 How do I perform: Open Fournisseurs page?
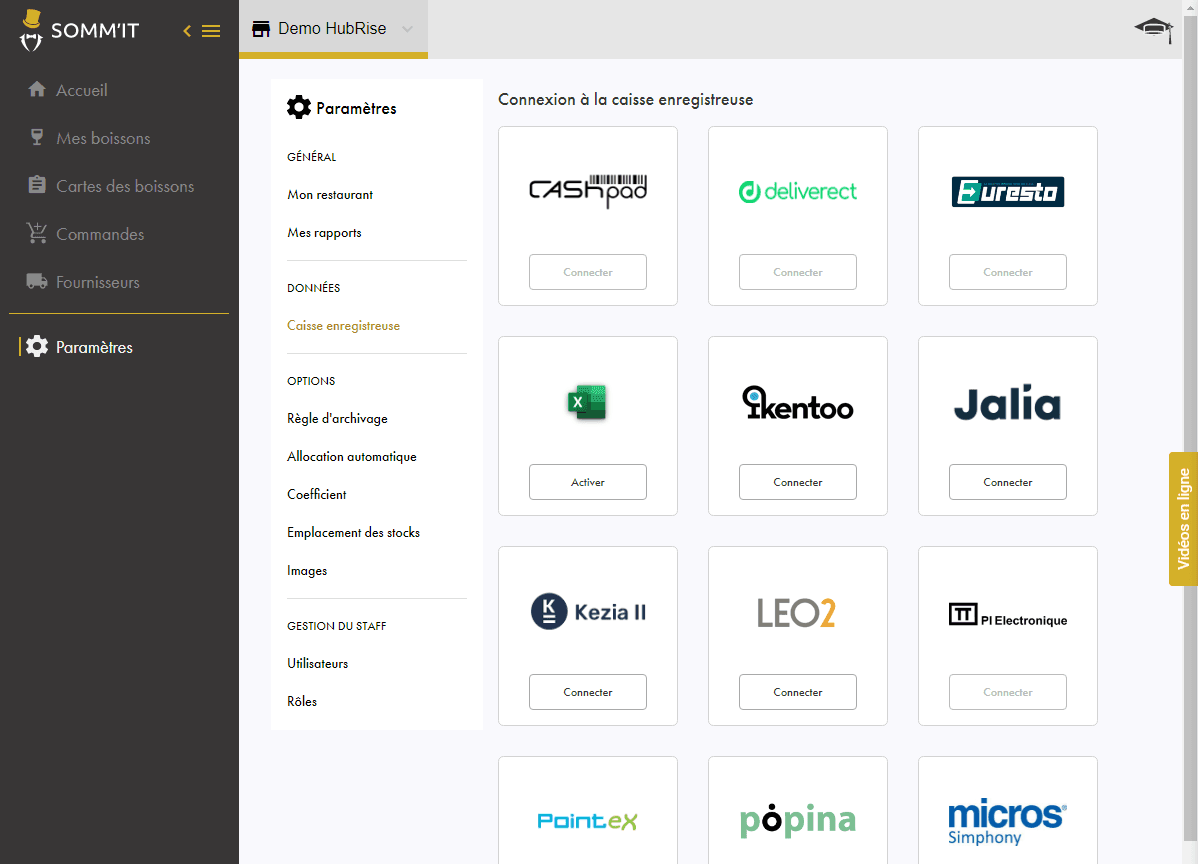point(98,283)
